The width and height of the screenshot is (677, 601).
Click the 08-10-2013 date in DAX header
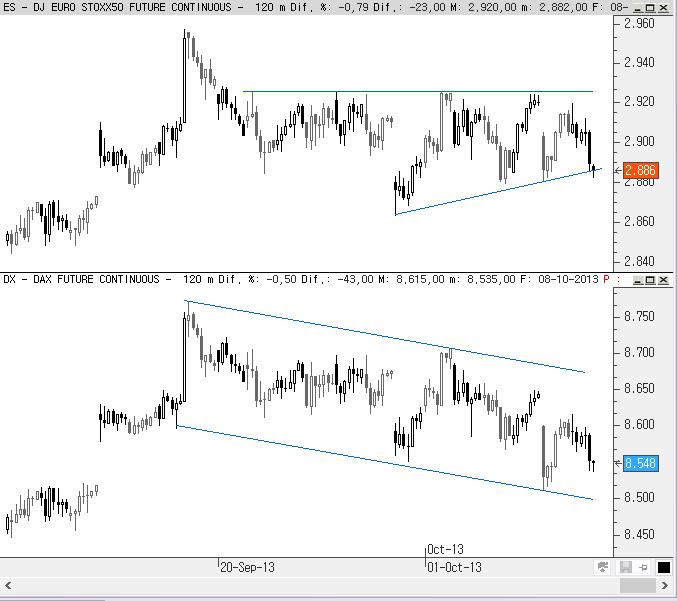tap(568, 279)
